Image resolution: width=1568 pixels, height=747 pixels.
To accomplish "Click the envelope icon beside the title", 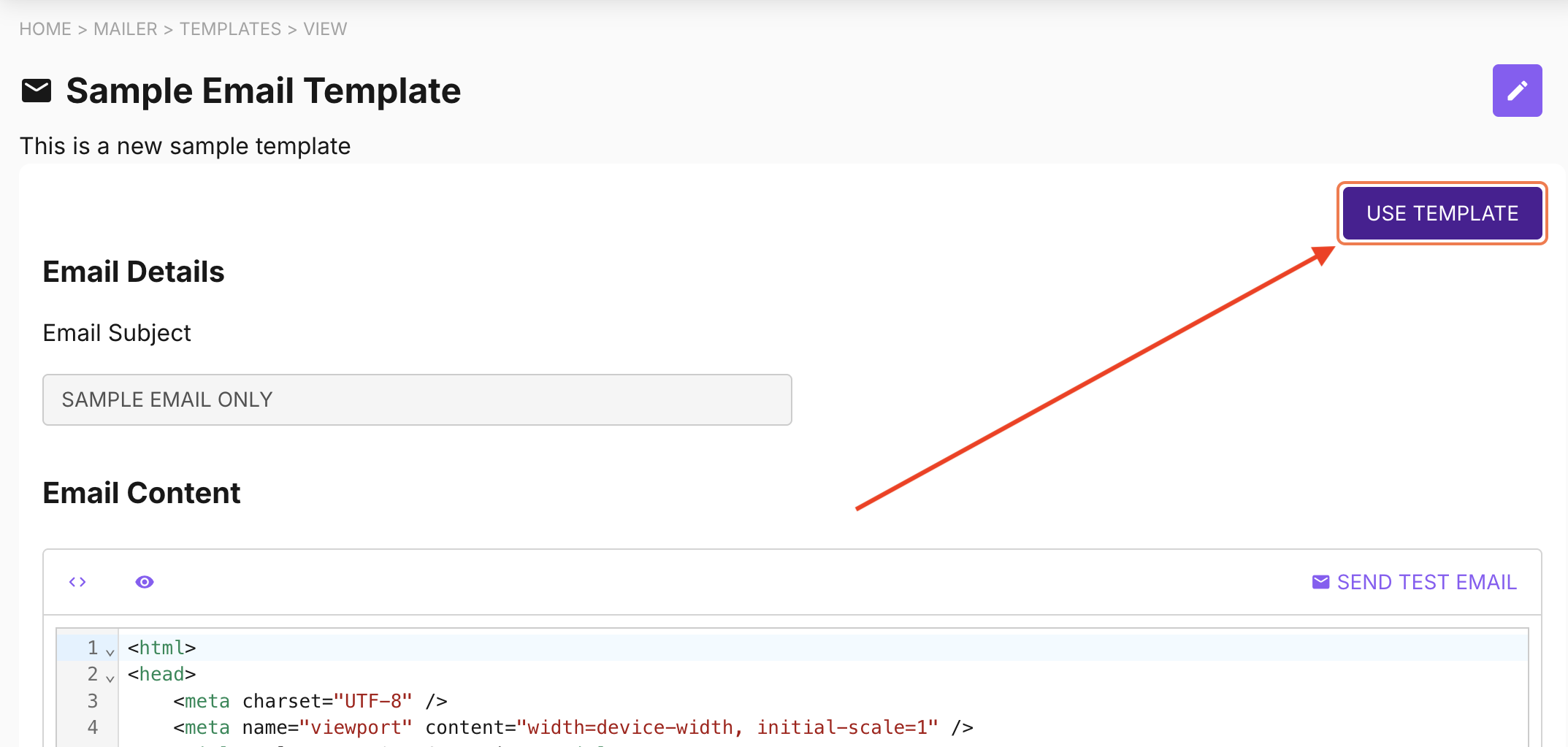I will [37, 91].
